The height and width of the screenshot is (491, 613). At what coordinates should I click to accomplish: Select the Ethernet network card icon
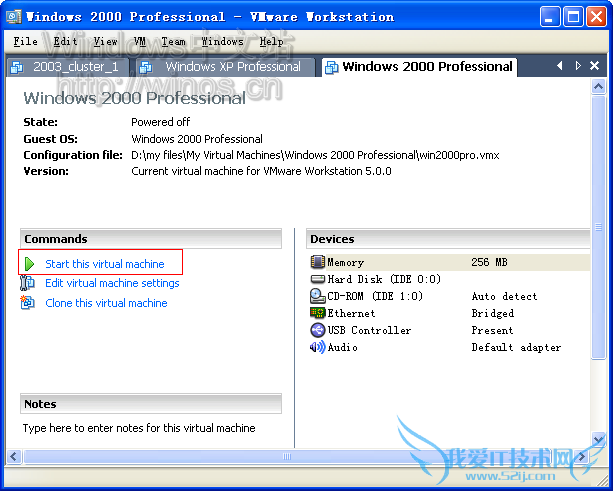317,313
